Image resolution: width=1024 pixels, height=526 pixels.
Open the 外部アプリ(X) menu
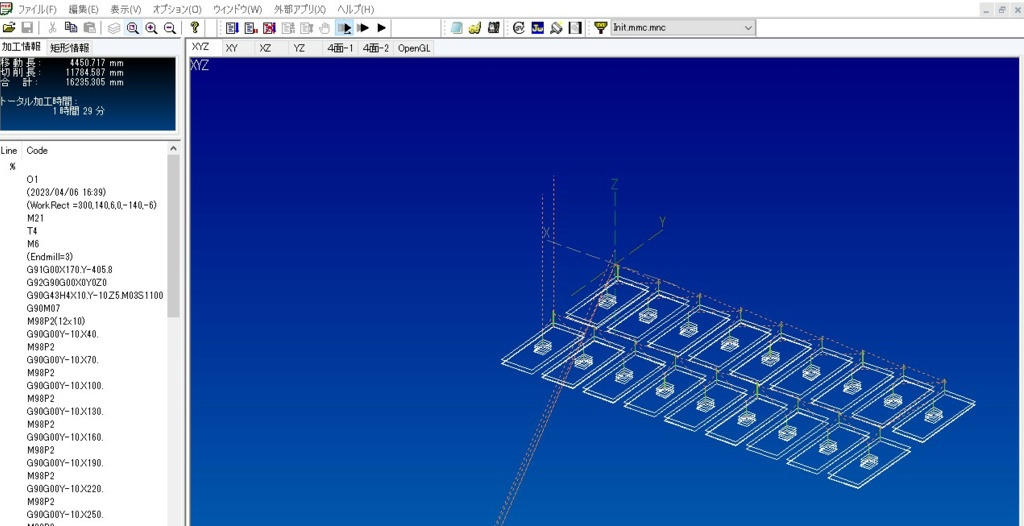[x=299, y=9]
